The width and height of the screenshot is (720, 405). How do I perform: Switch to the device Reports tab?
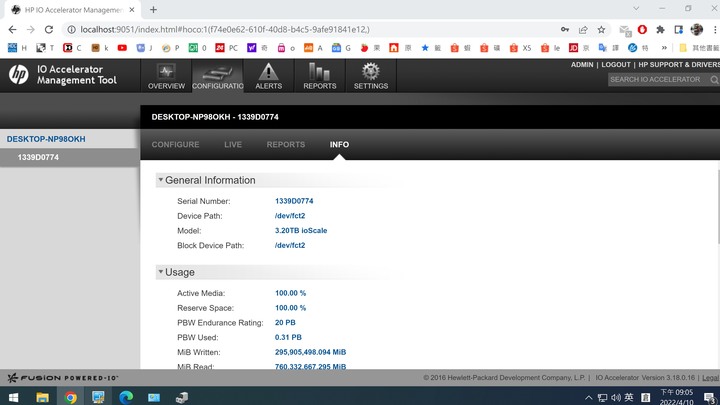click(286, 145)
